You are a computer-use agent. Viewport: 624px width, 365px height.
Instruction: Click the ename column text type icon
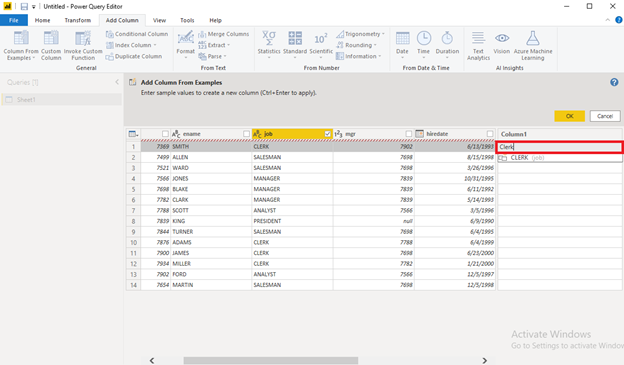click(176, 134)
